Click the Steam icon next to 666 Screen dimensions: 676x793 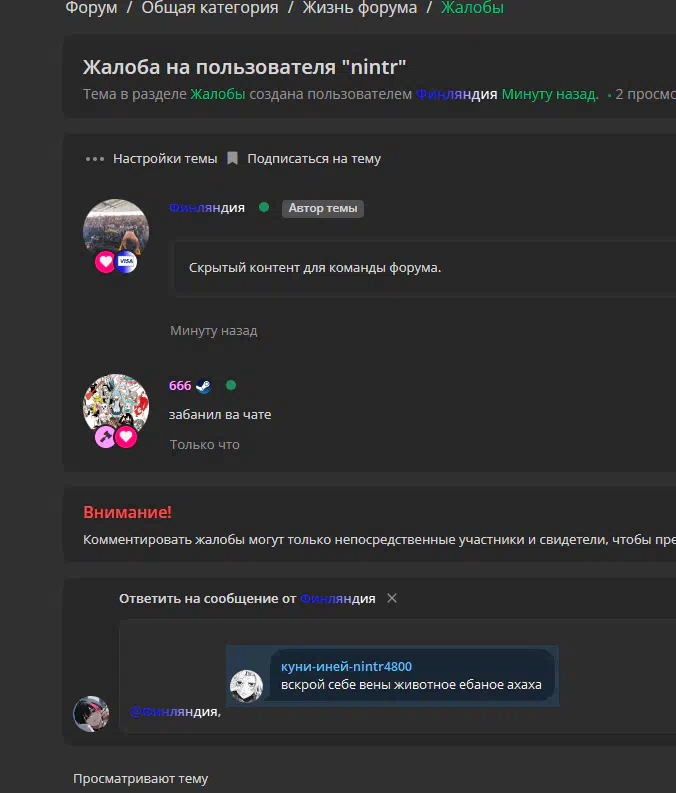203,386
